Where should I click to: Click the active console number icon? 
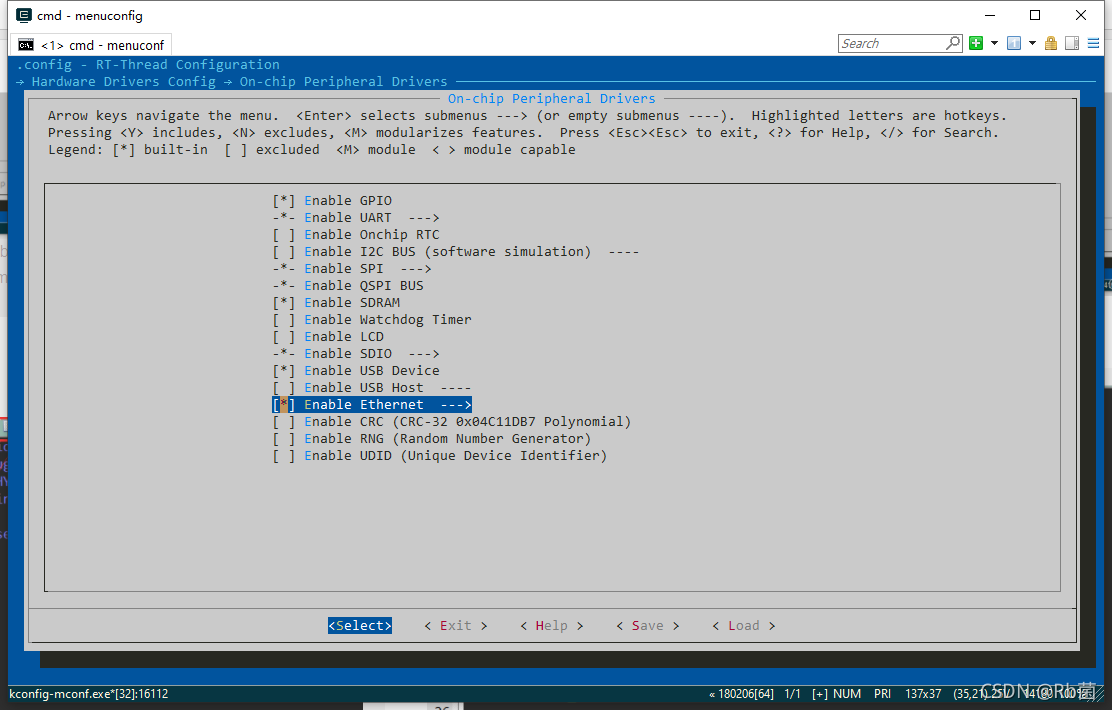coord(1014,43)
